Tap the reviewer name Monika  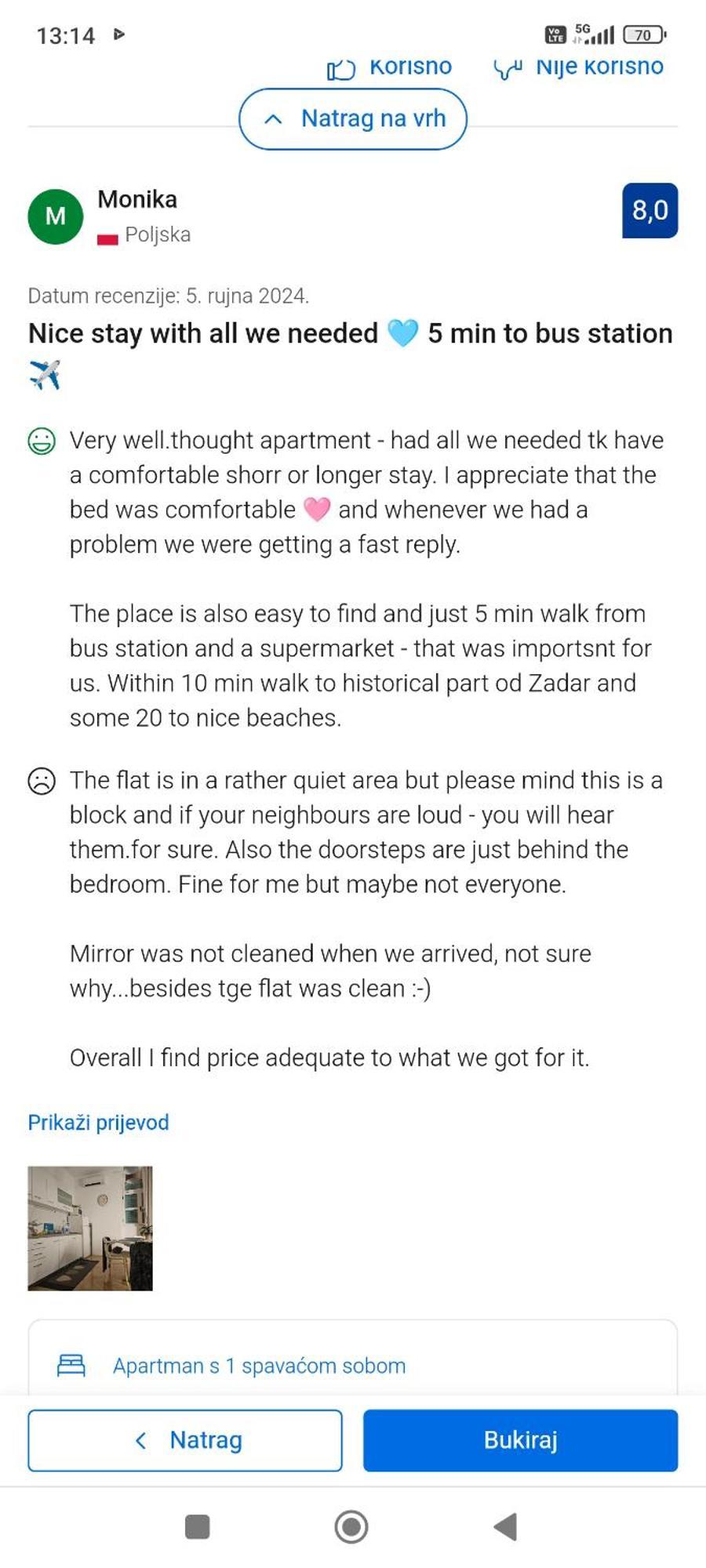coord(137,199)
